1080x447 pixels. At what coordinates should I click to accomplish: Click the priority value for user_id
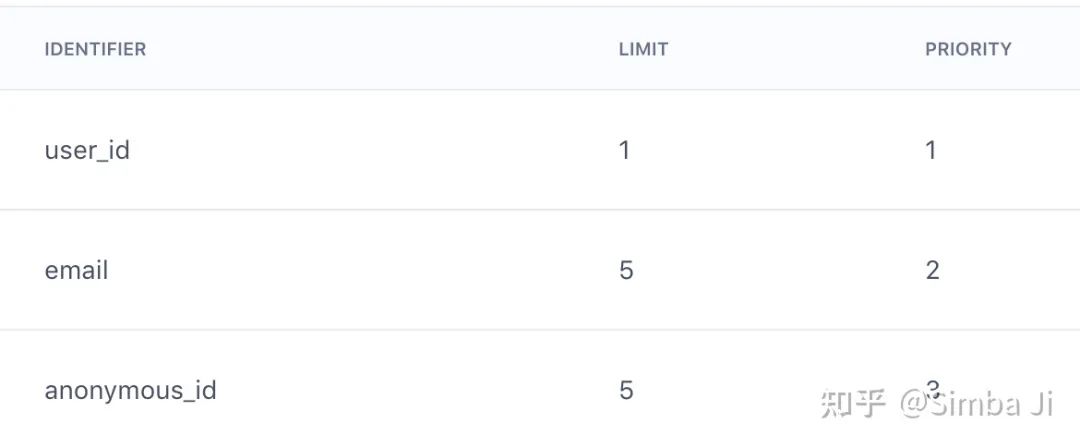pyautogui.click(x=931, y=150)
